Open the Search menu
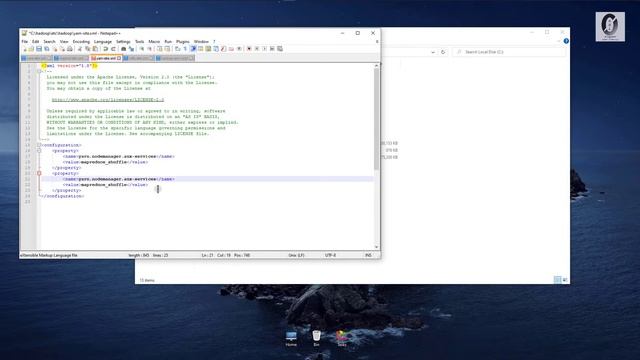The width and height of the screenshot is (640, 360). (x=49, y=42)
